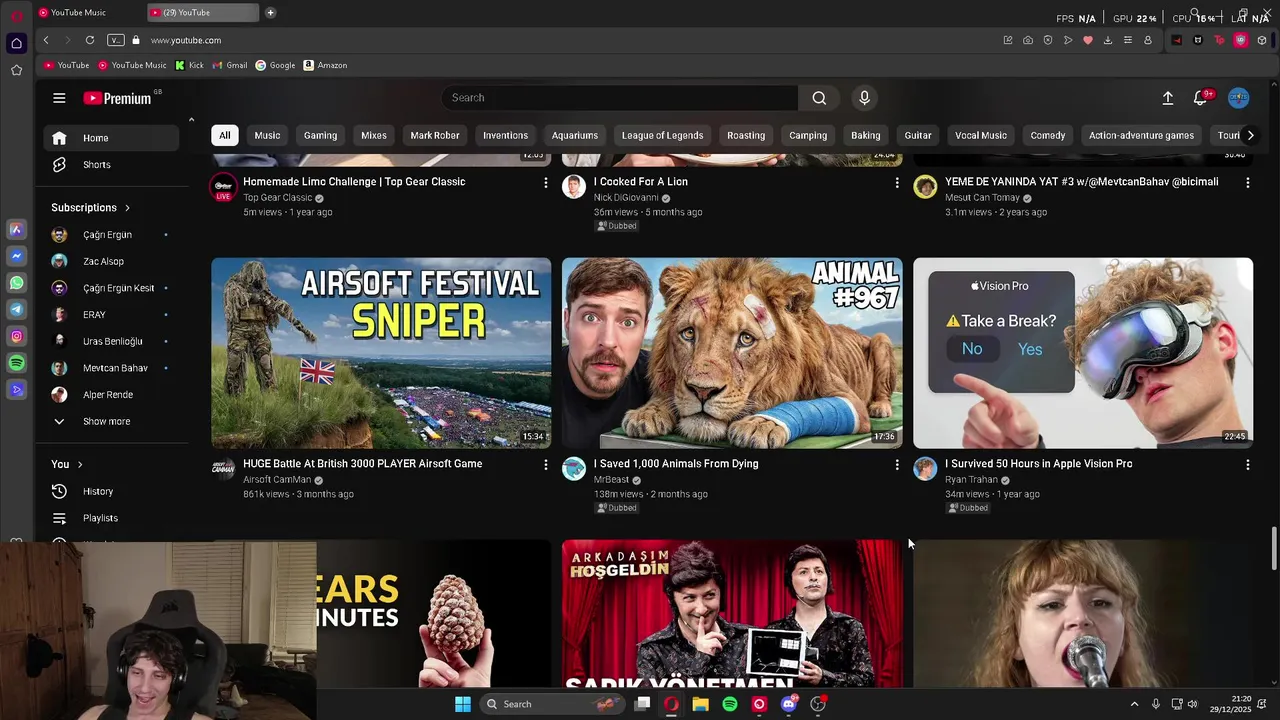Open Messenger in the Opera sidebar
This screenshot has height=720, width=1280.
[x=16, y=256]
